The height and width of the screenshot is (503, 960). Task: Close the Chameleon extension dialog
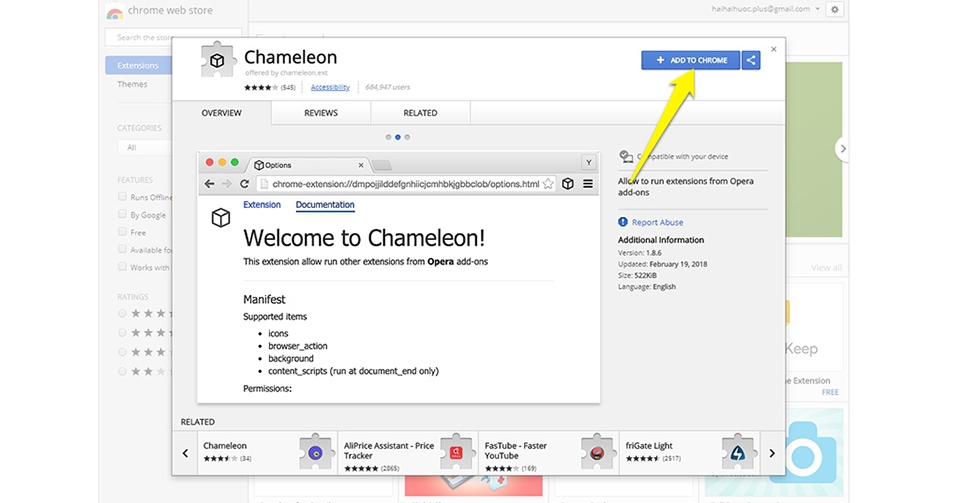tap(774, 49)
